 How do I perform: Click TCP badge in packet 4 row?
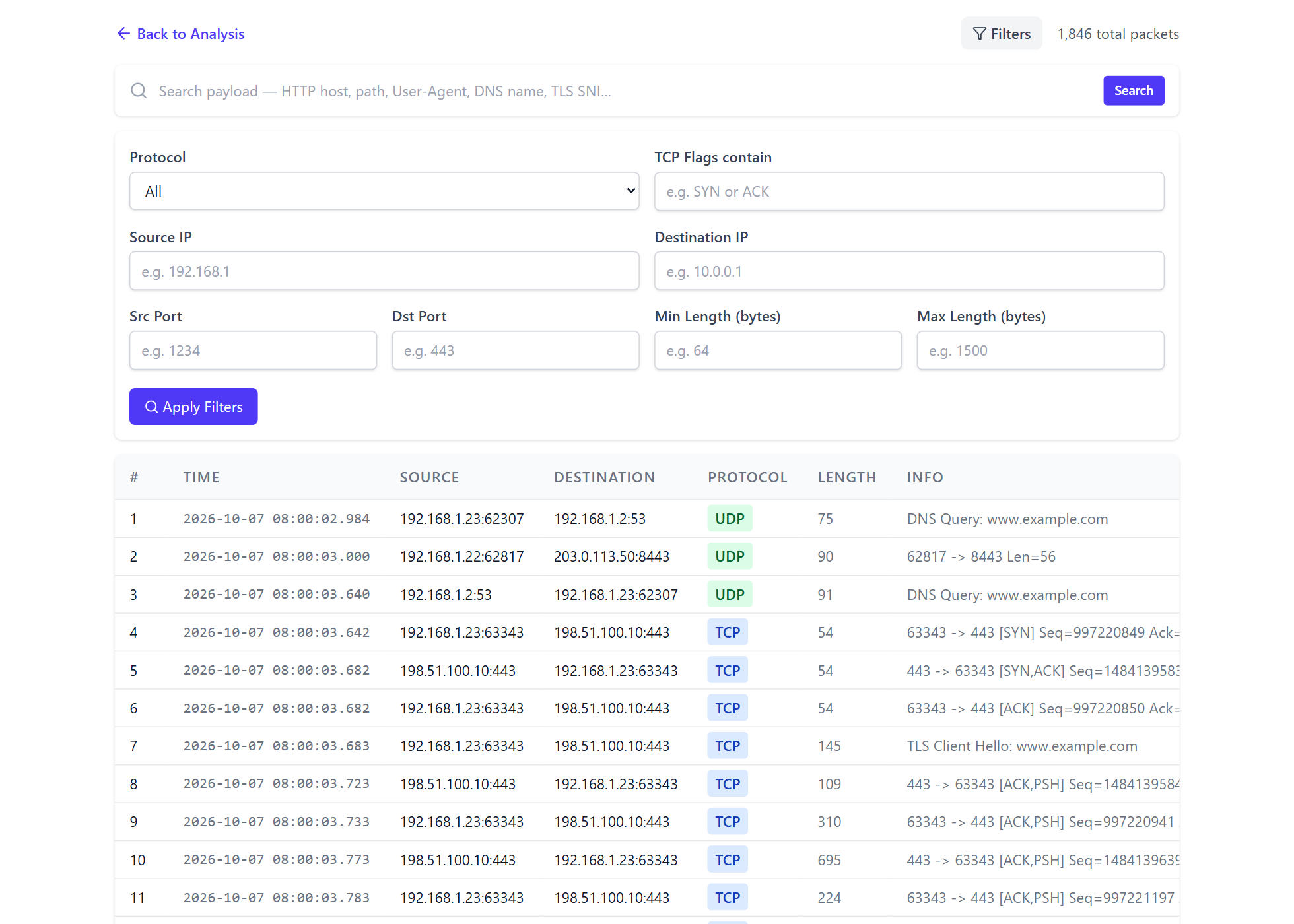(728, 632)
